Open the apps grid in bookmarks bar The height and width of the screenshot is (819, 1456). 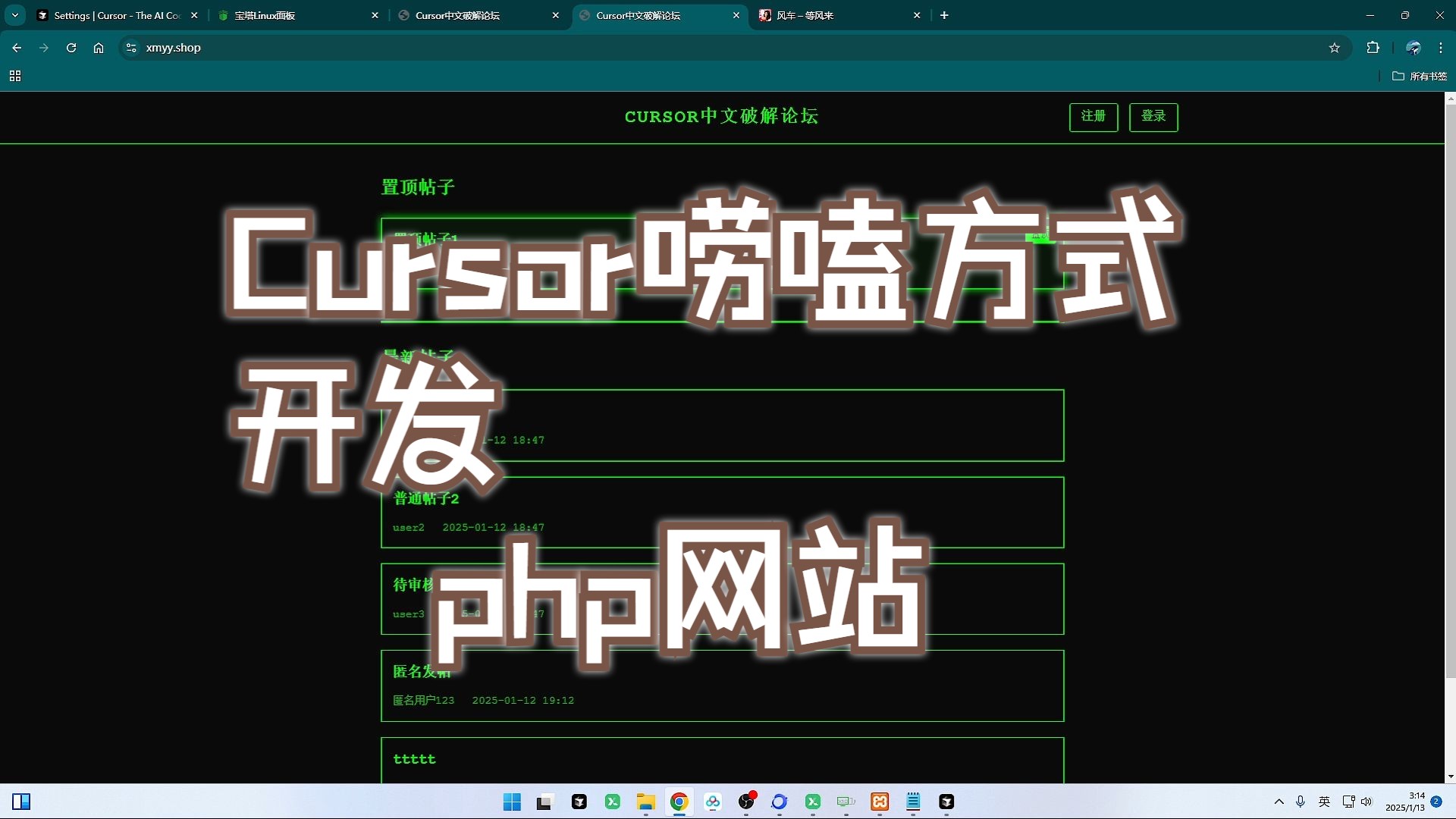pos(15,76)
